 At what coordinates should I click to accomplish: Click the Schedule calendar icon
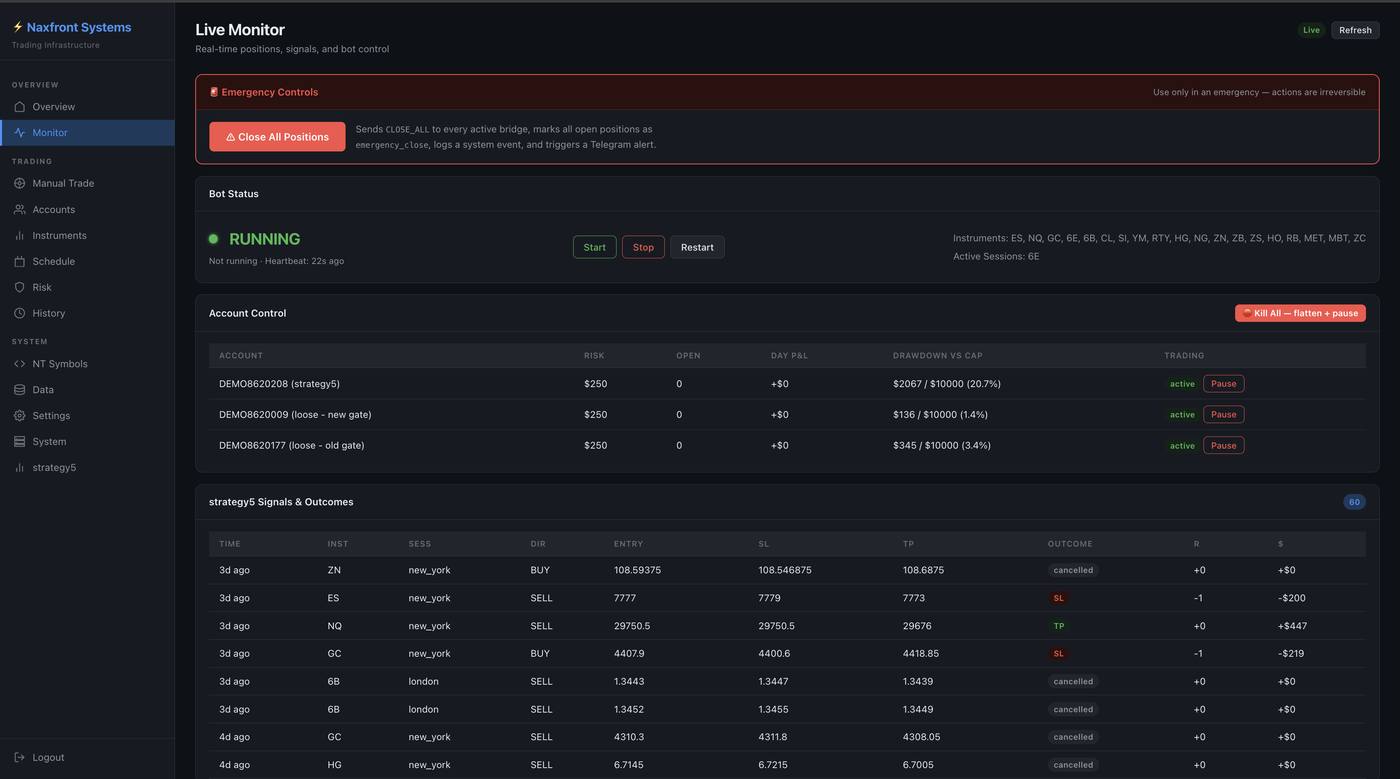[19, 262]
